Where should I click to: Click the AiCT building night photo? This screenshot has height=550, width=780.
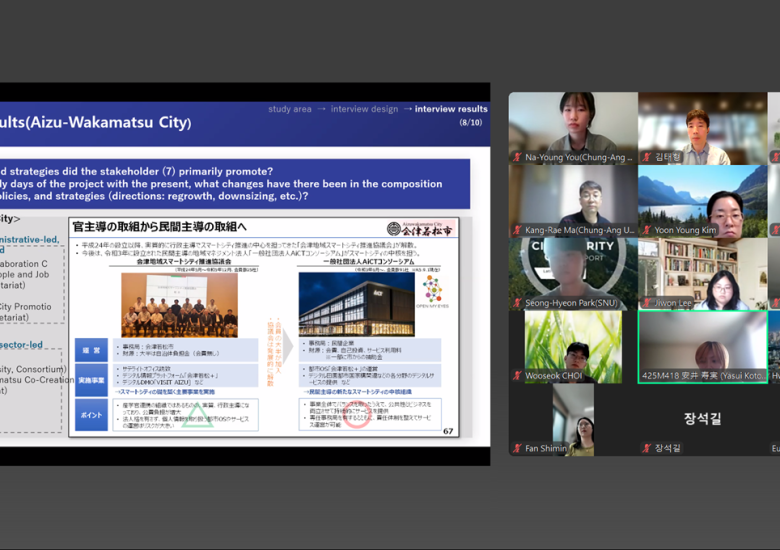pos(357,304)
